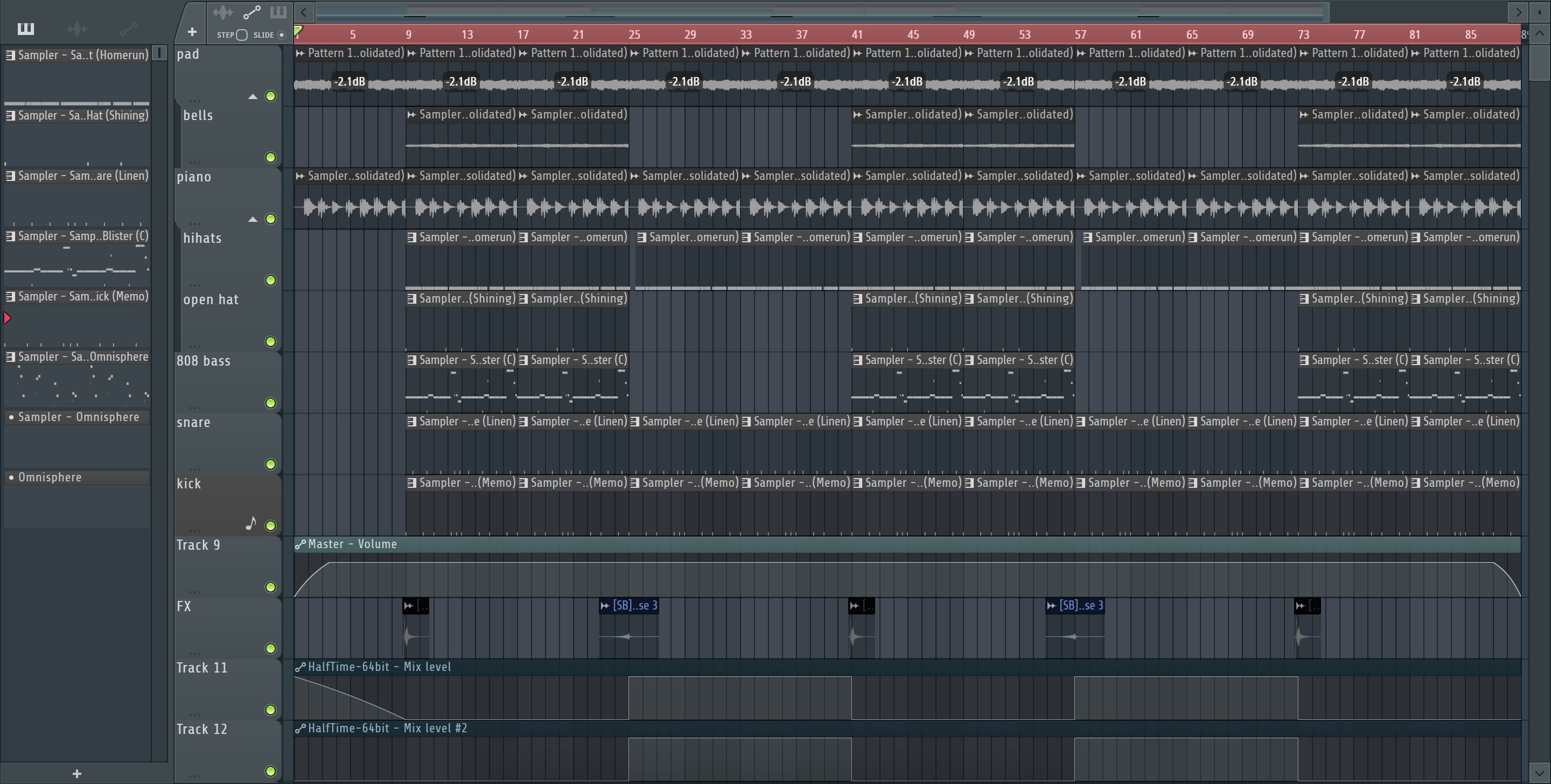Enable STEP edit mode

point(241,35)
